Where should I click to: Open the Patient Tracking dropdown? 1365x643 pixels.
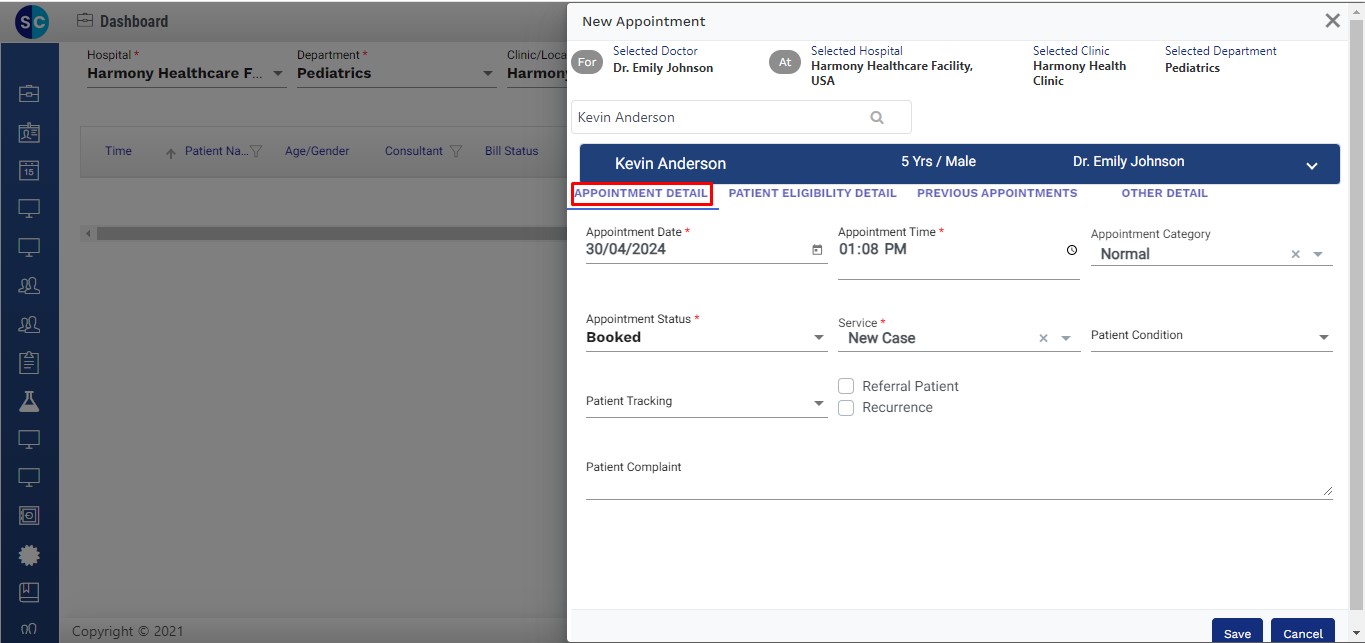819,404
